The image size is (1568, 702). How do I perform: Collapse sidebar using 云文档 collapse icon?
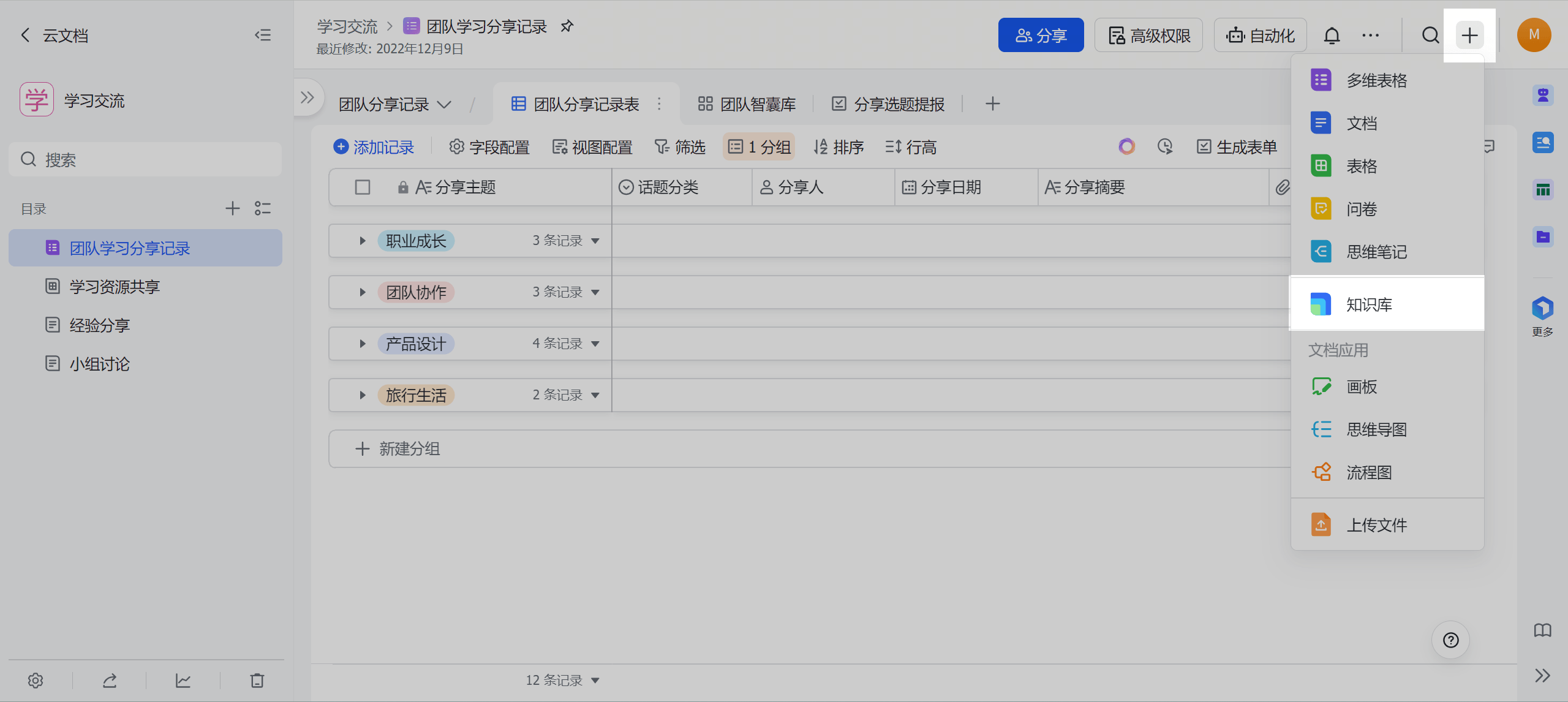[x=263, y=35]
